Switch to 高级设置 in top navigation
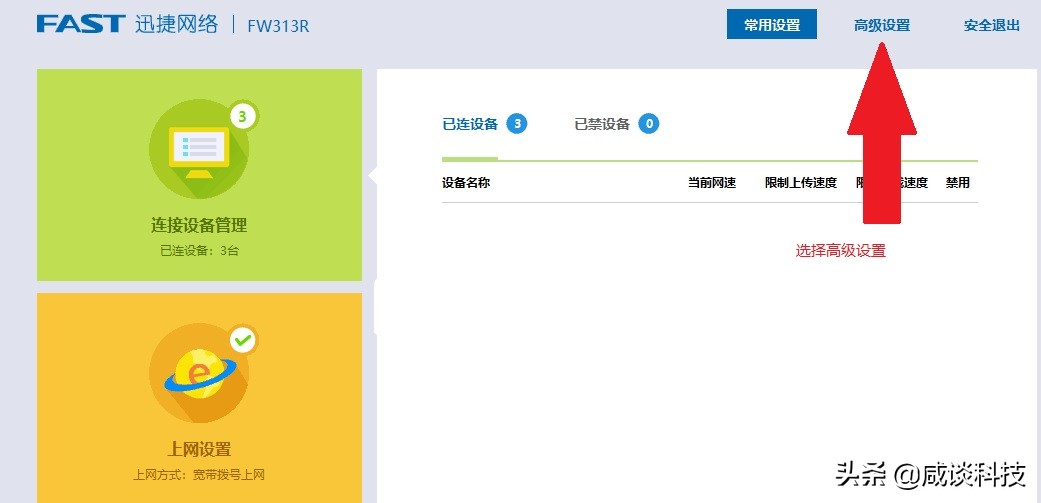The image size is (1041, 503). [x=882, y=25]
